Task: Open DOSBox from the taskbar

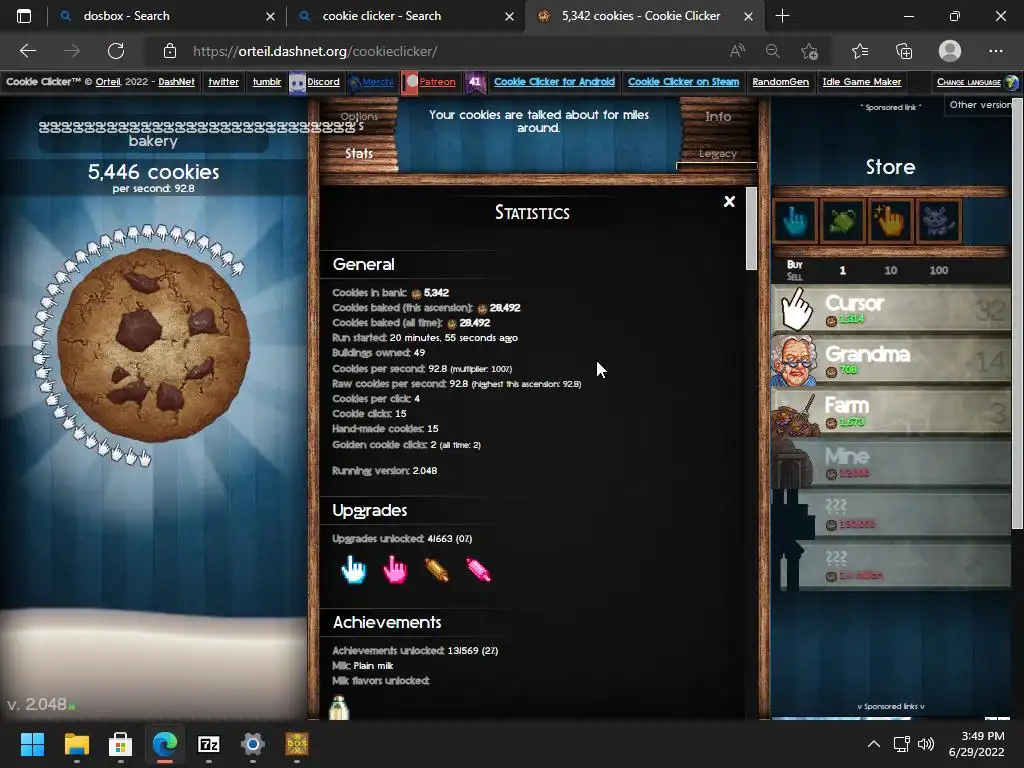Action: [x=297, y=744]
